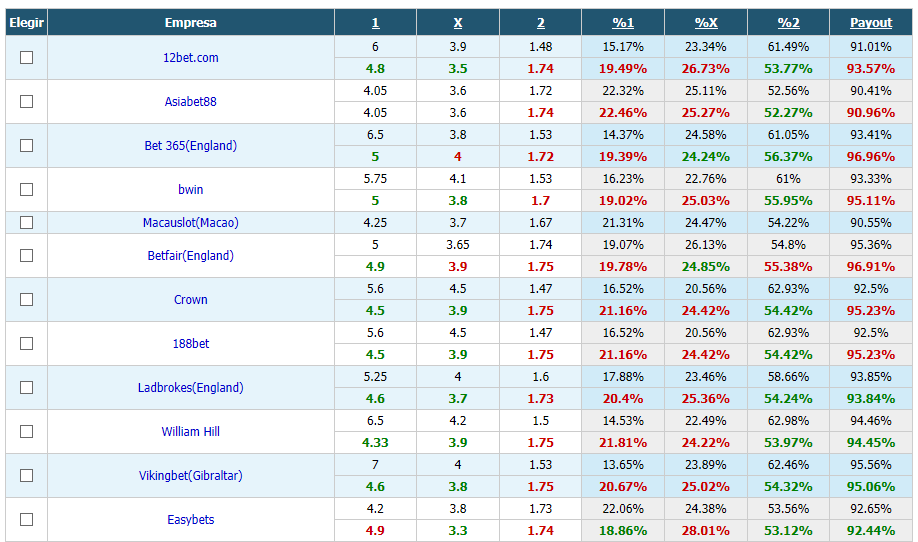The height and width of the screenshot is (542, 918).
Task: Click Macauslot away percentage 54.22%
Action: coord(789,222)
